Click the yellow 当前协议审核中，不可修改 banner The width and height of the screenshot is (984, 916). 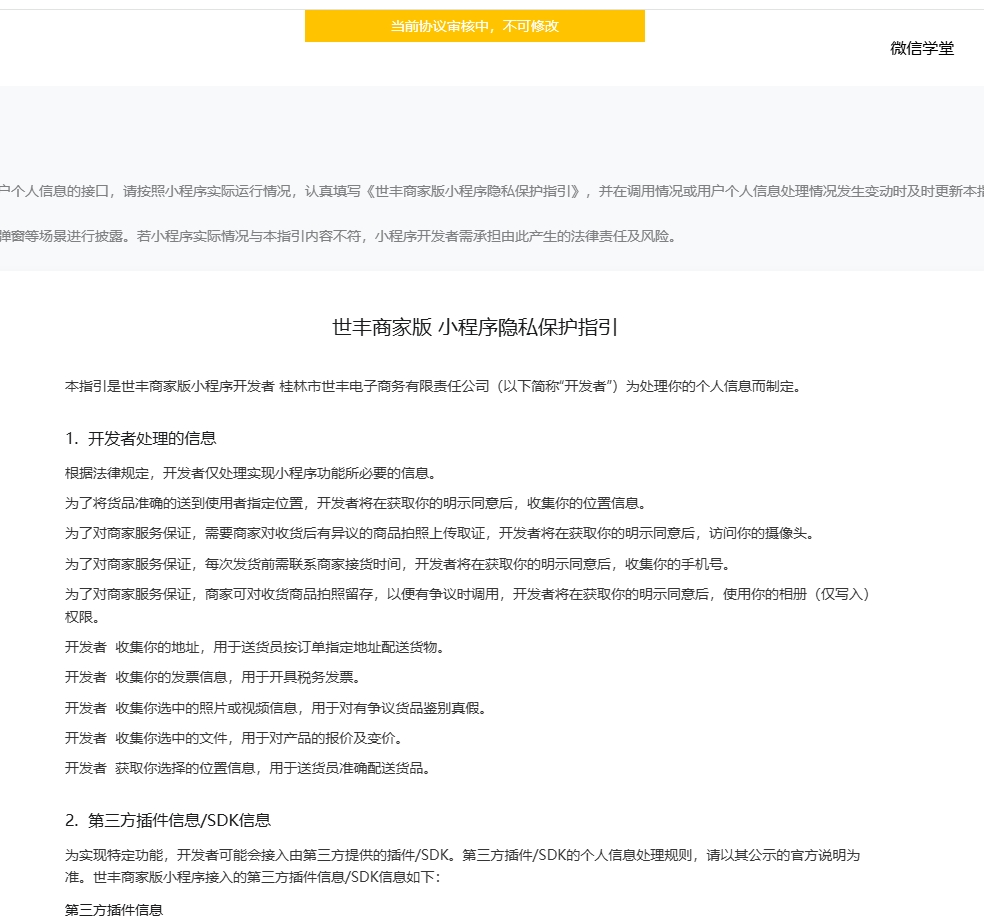[474, 26]
